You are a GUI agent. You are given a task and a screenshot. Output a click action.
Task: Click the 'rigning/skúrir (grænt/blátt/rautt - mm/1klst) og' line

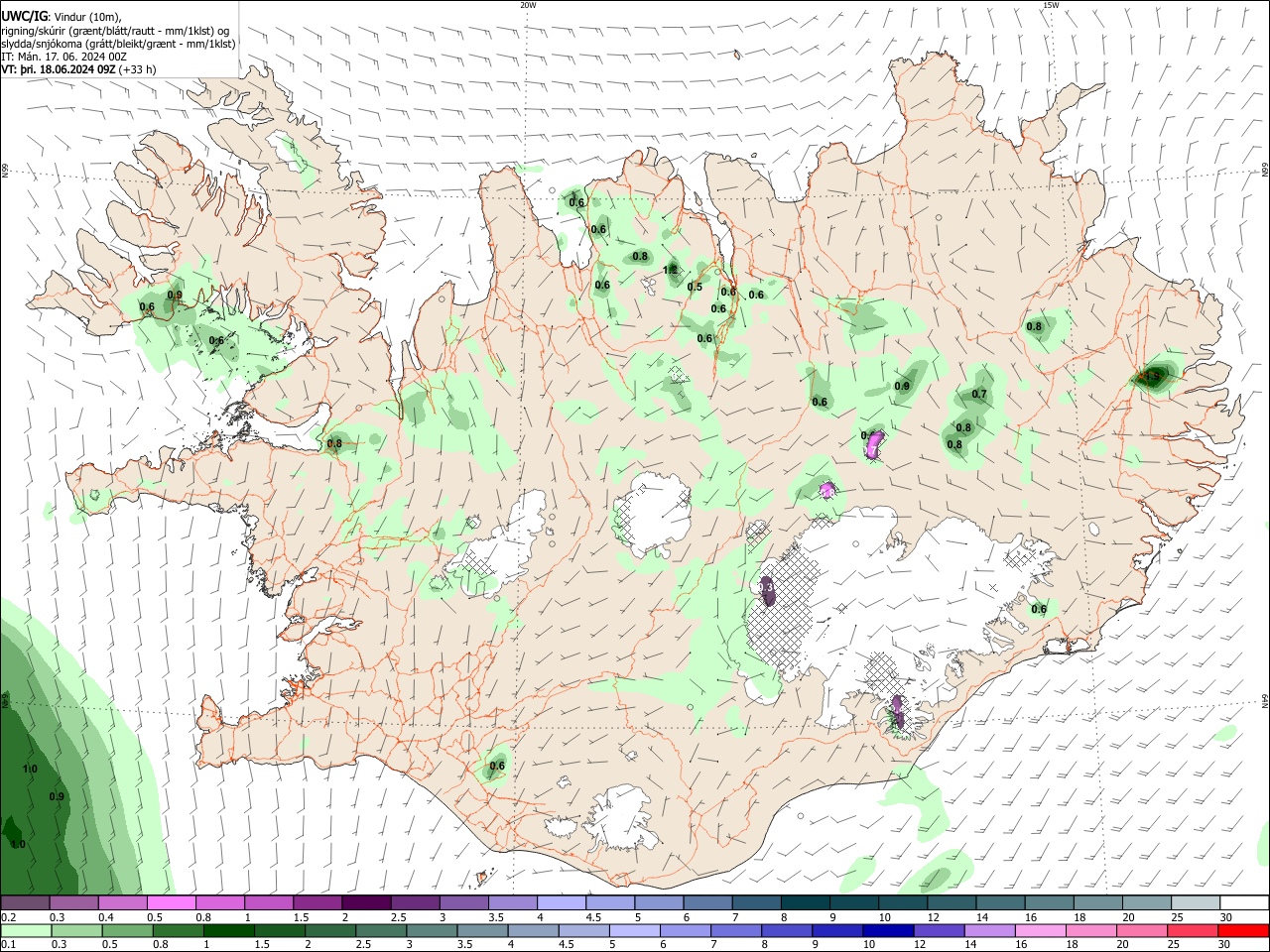[115, 31]
